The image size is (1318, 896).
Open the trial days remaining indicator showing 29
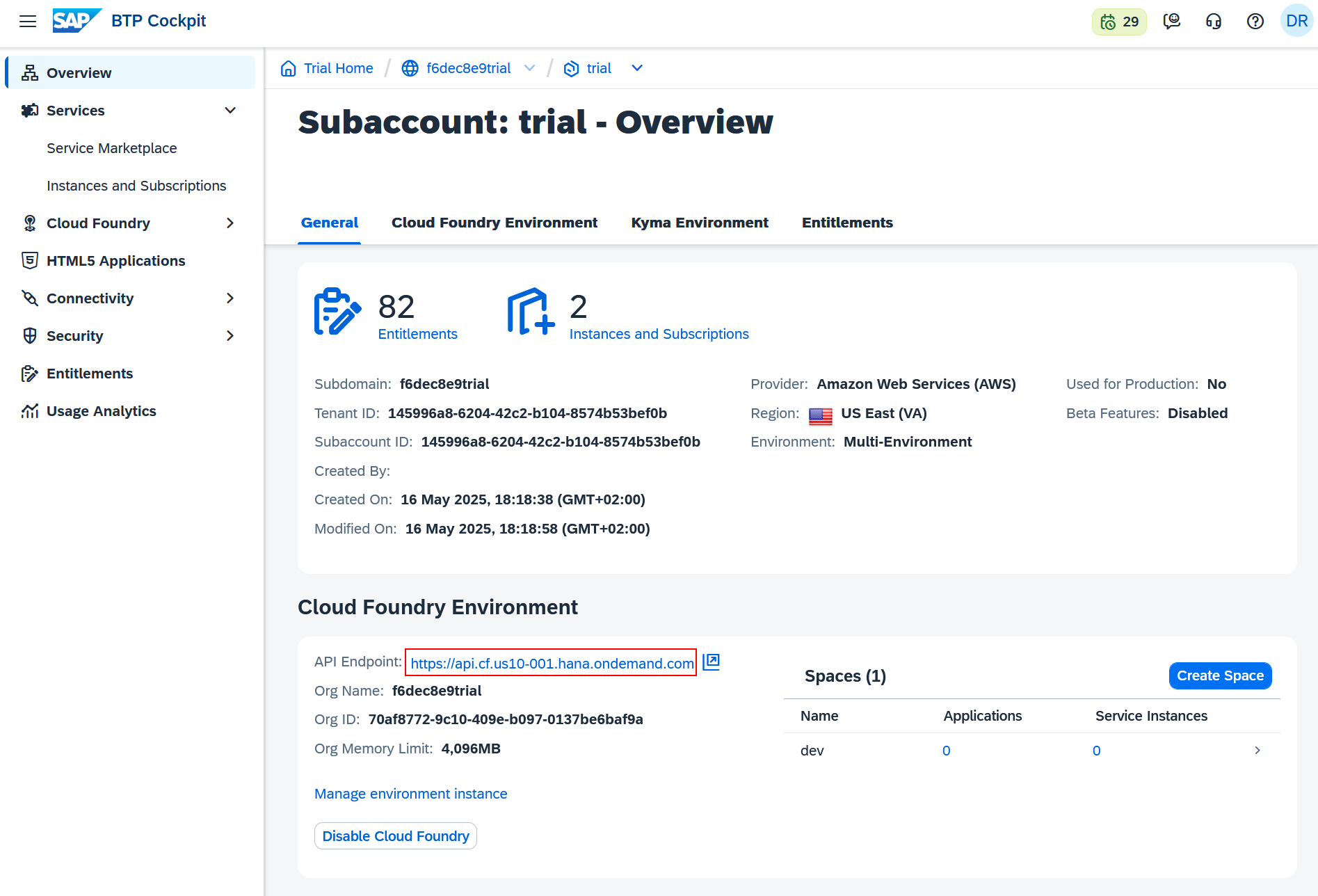pyautogui.click(x=1119, y=22)
